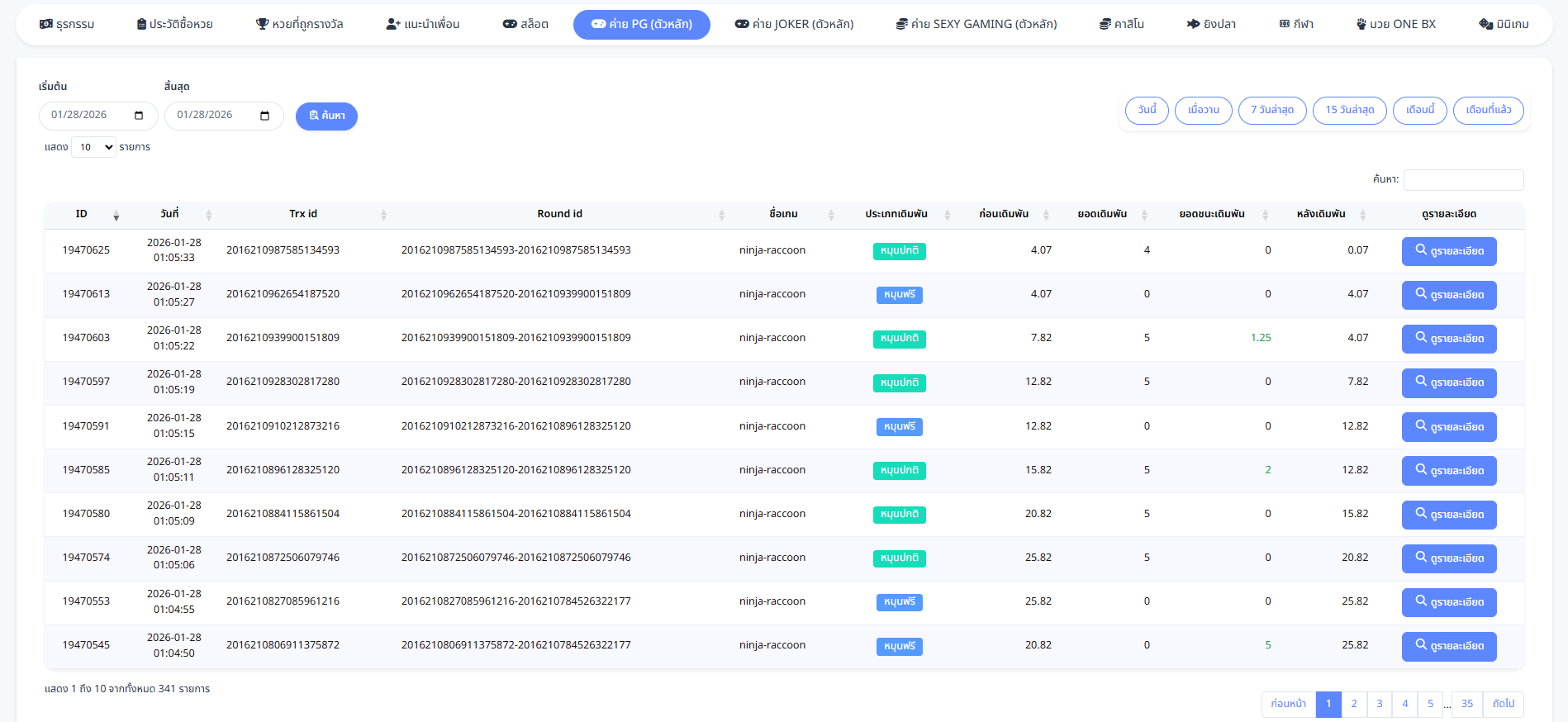This screenshot has width=1568, height=722.
Task: Select the สล็อต menu tab
Action: tap(525, 25)
